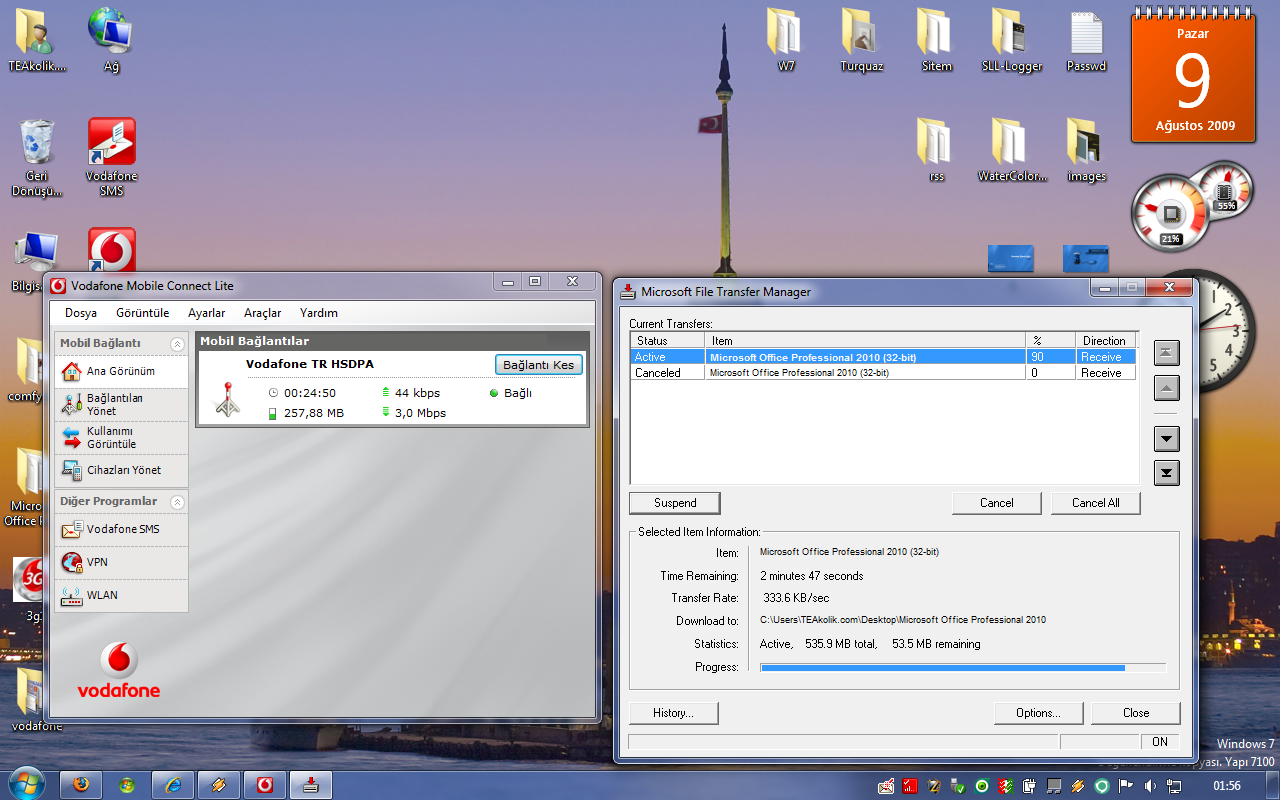Suspend the active transfer
This screenshot has height=800, width=1280.
click(x=675, y=503)
